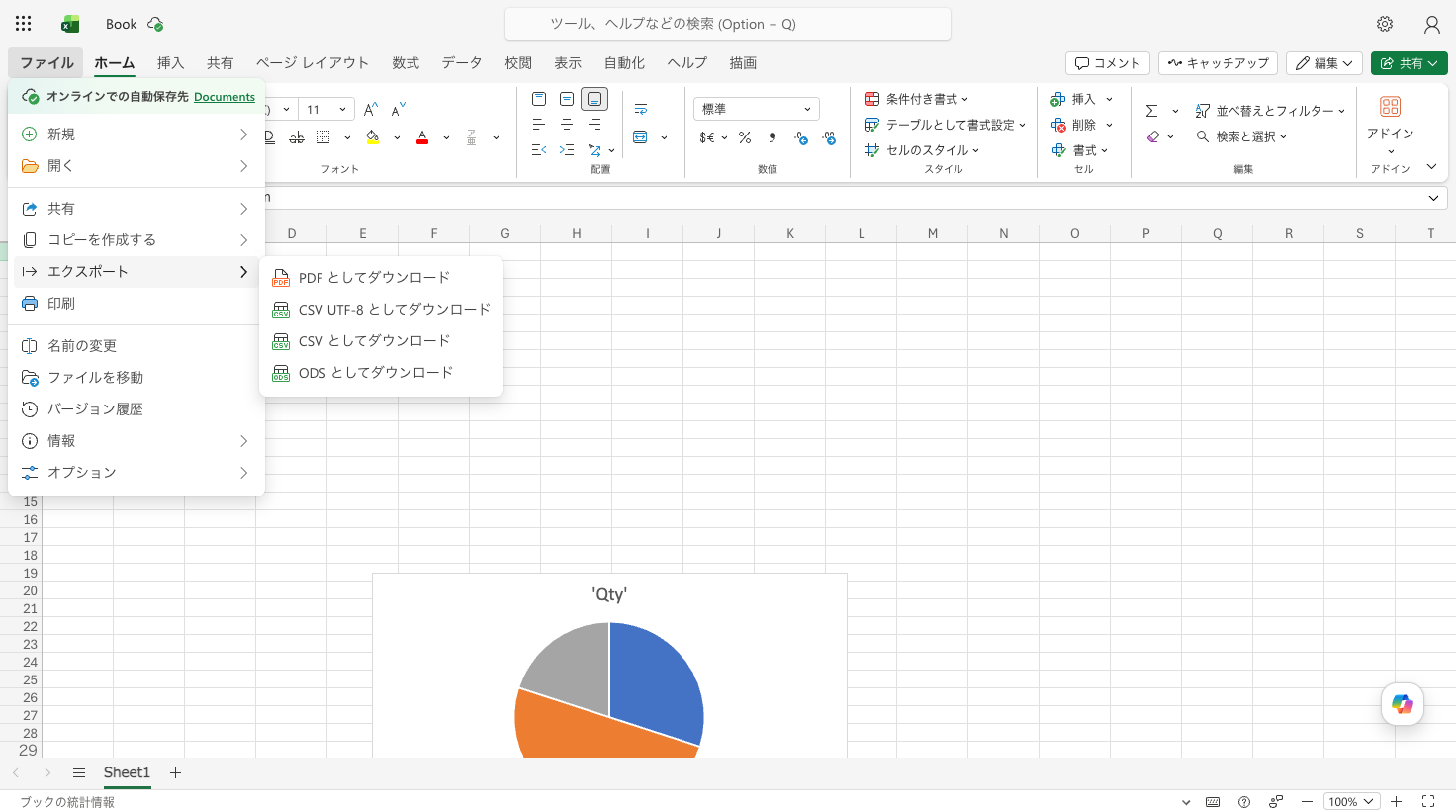The image size is (1456, 812).
Task: Click the Excel logo icon
Action: point(70,24)
